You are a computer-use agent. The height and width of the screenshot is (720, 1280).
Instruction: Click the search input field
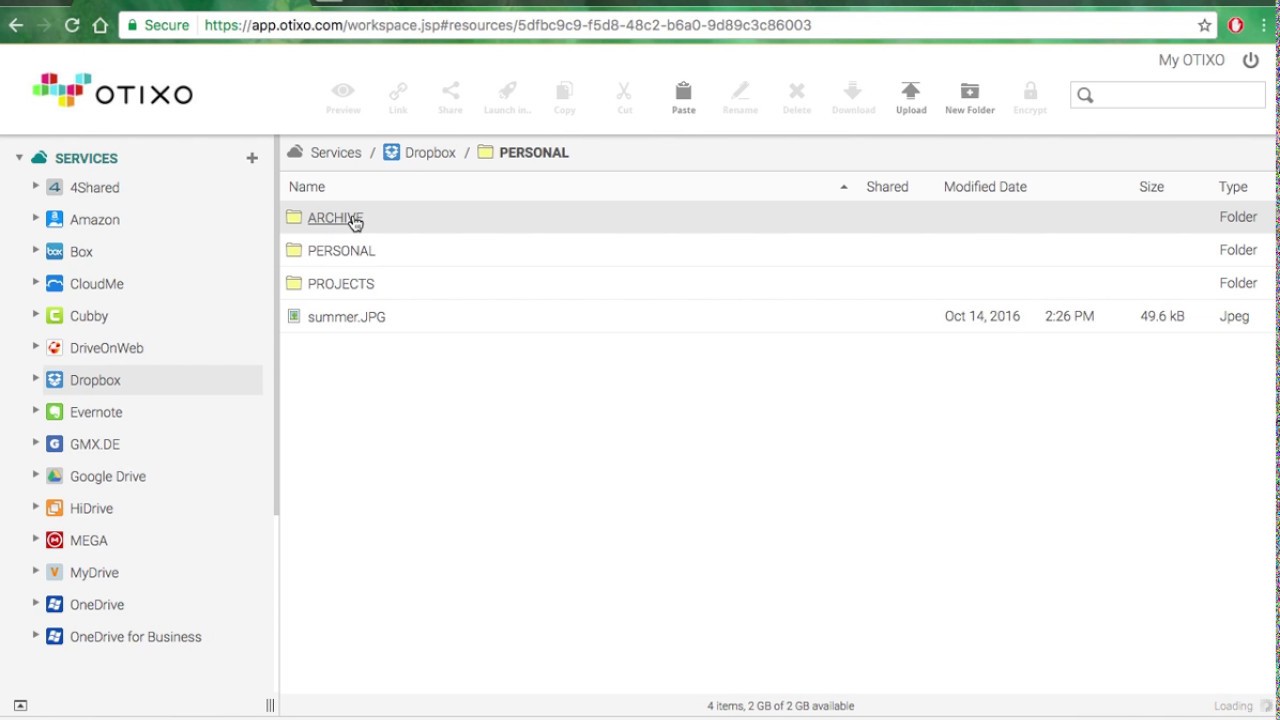coord(1168,95)
